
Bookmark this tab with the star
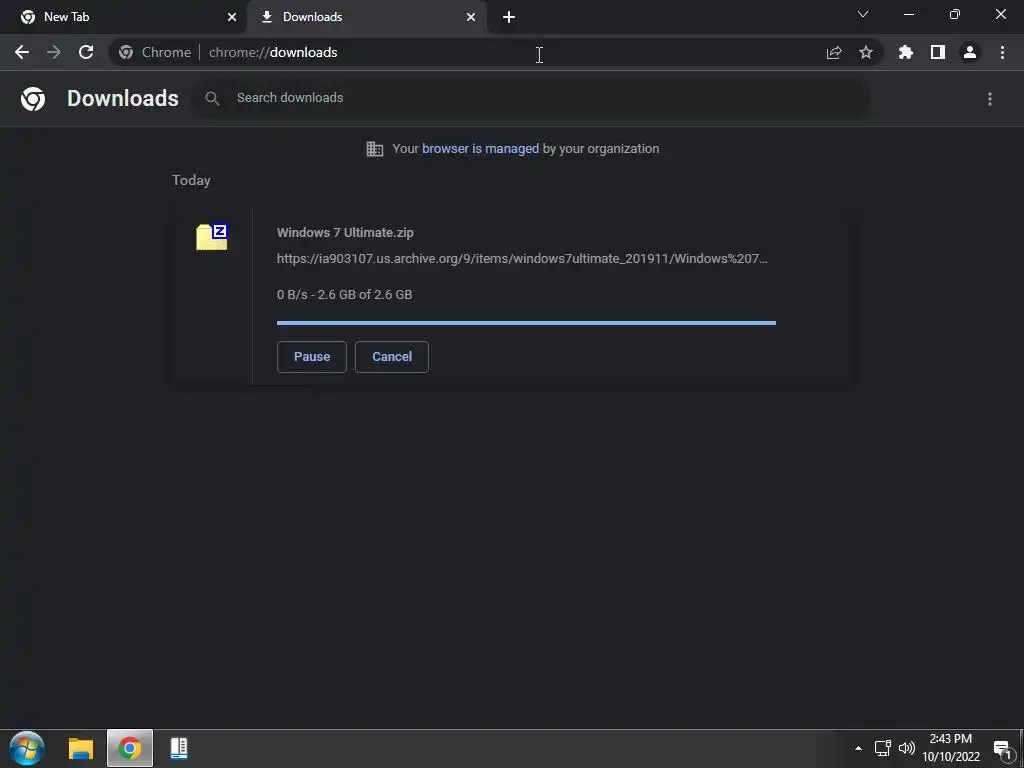[866, 52]
